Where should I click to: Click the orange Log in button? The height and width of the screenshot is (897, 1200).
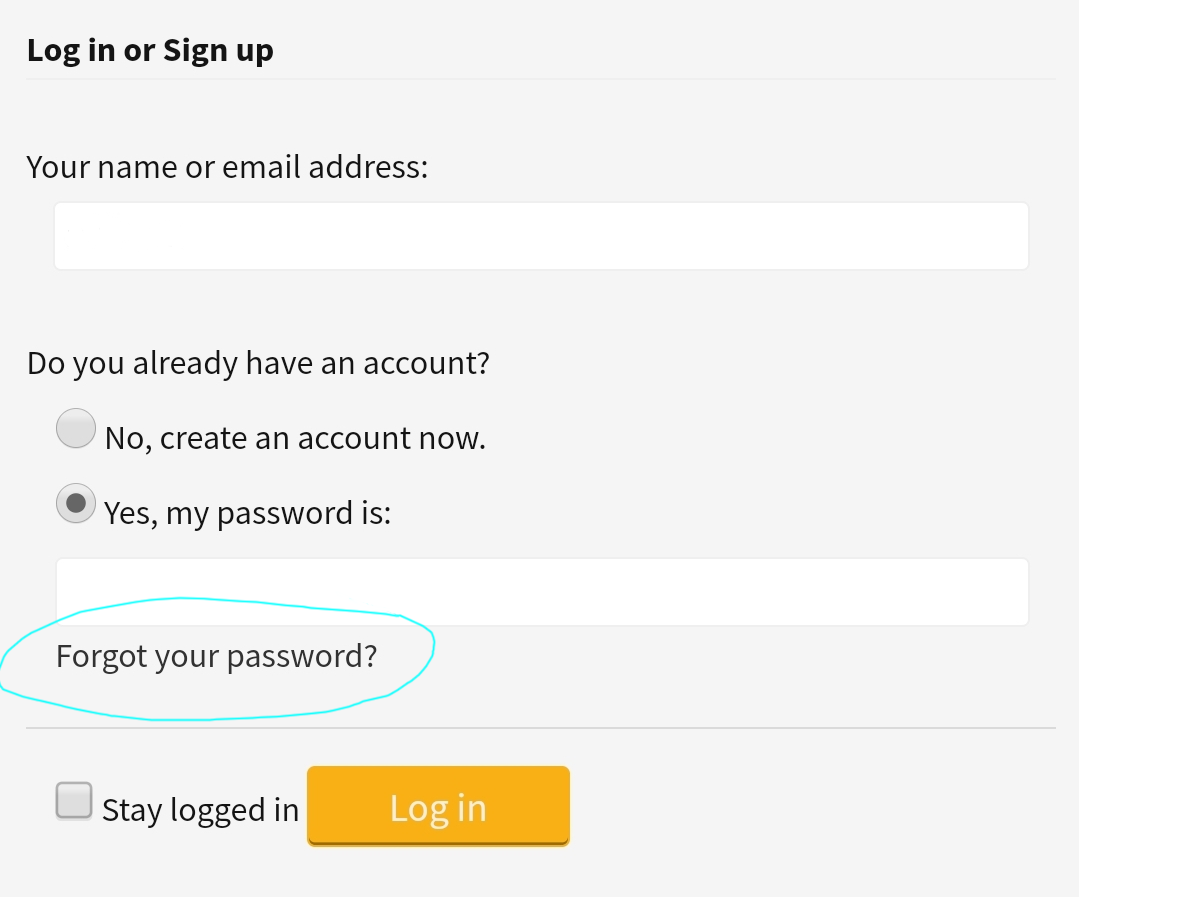(x=438, y=806)
